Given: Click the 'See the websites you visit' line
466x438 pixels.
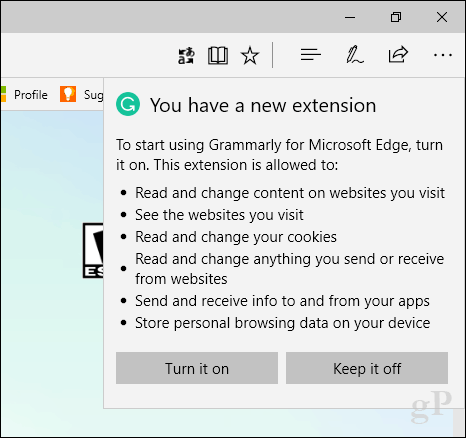Looking at the screenshot, I should coord(219,215).
